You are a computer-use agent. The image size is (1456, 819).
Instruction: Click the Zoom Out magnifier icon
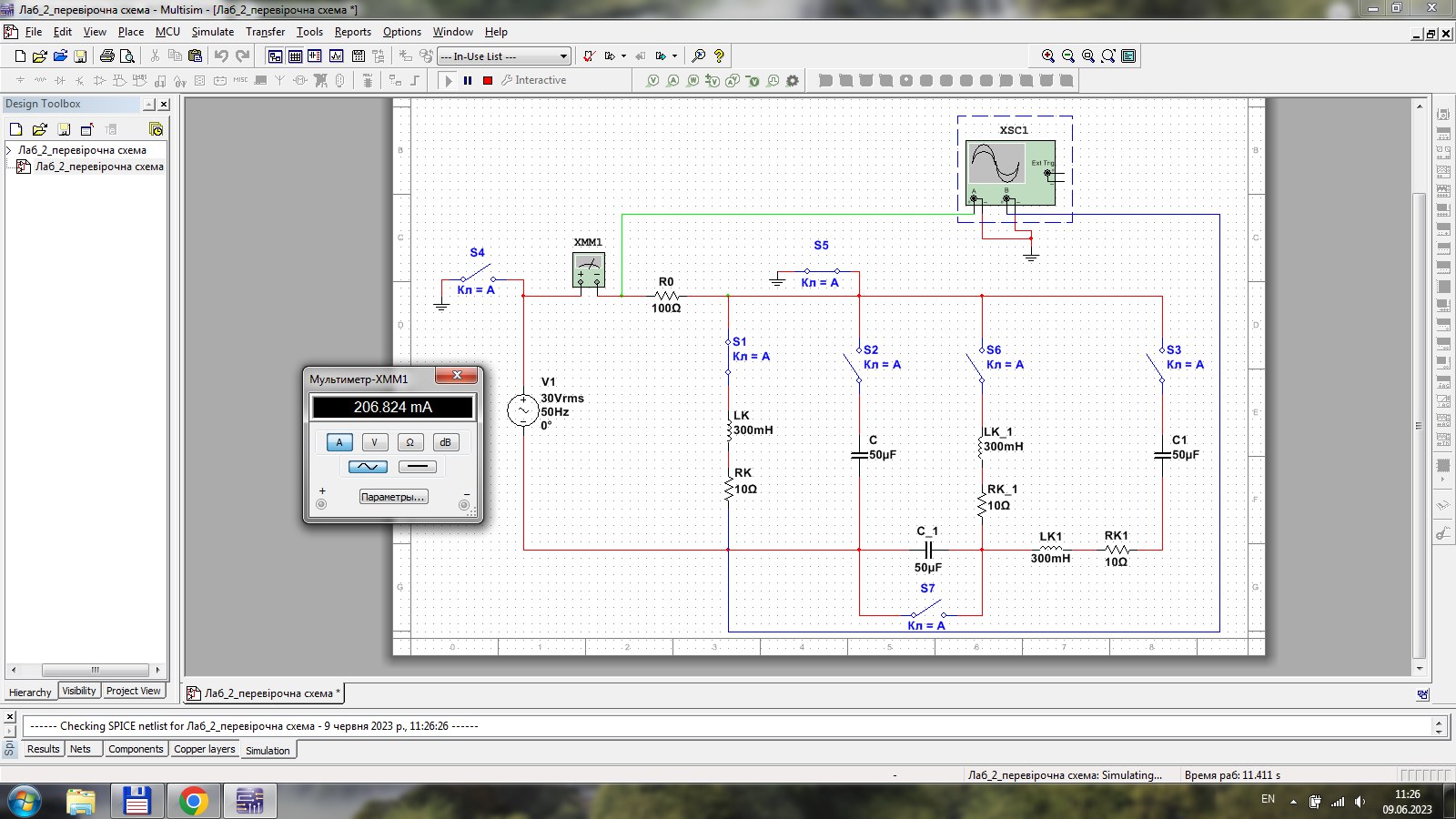[1068, 56]
